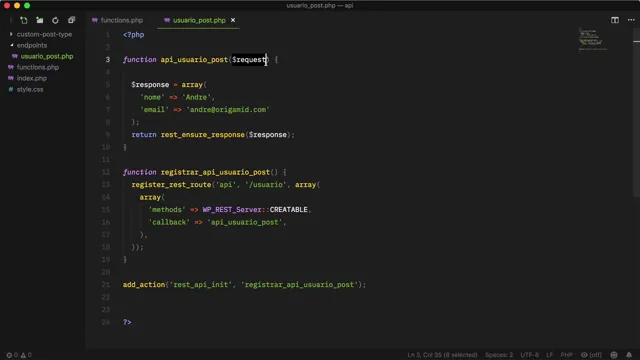Open the editor more actions menu
The image size is (640, 360).
(631, 20)
